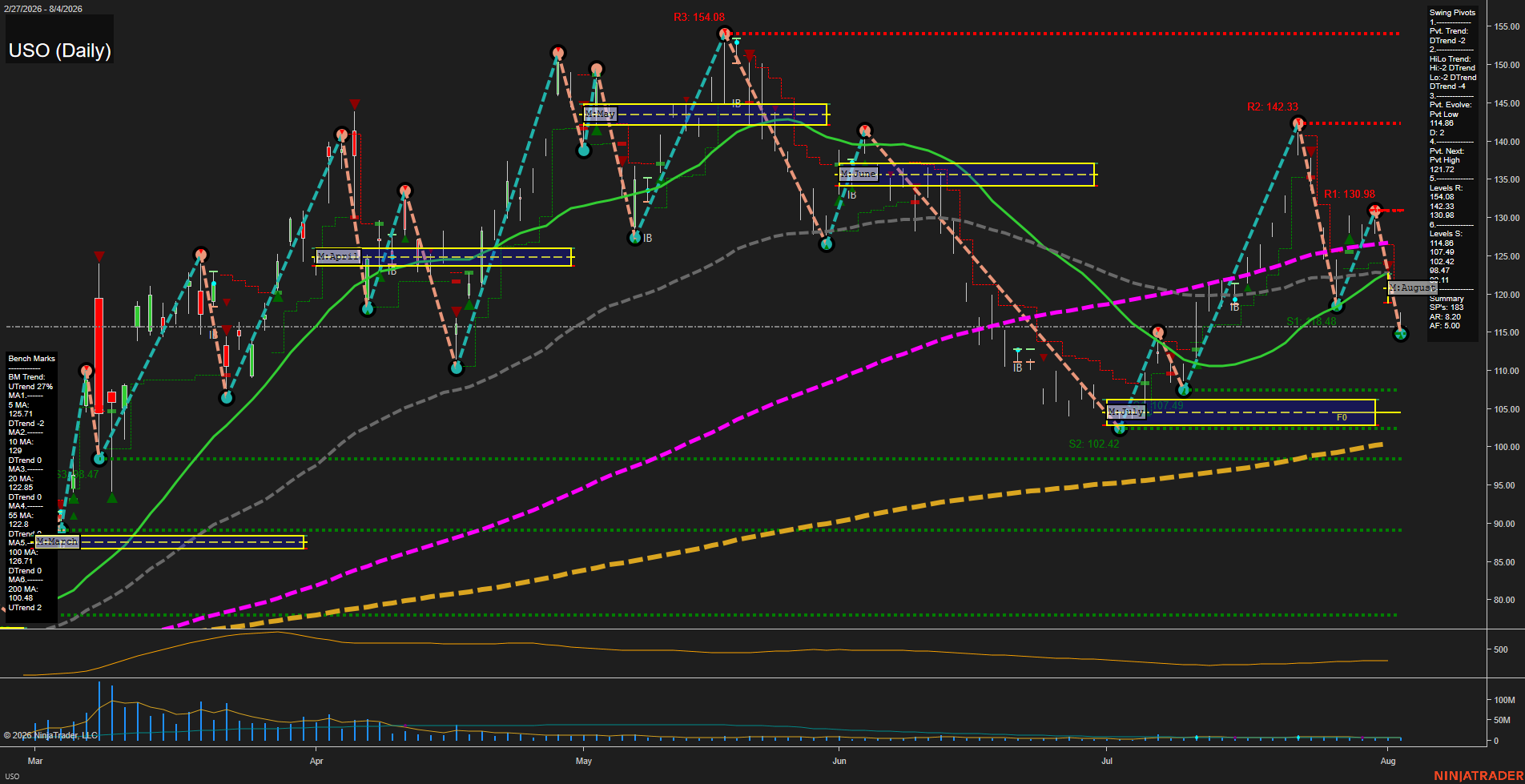1525x784 pixels.
Task: Click the 155.00 price axis label
Action: (x=1507, y=26)
